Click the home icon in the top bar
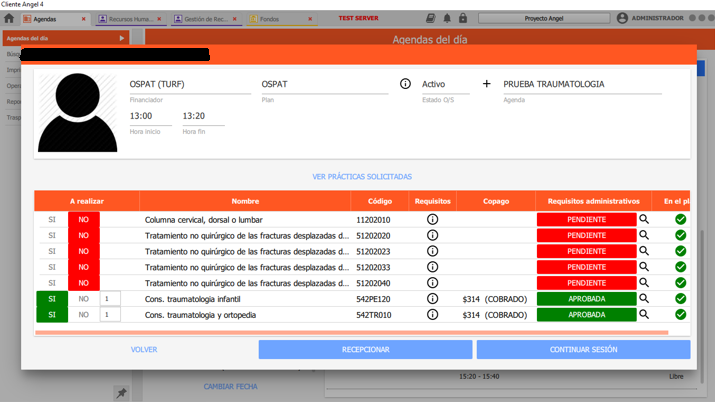 9,19
